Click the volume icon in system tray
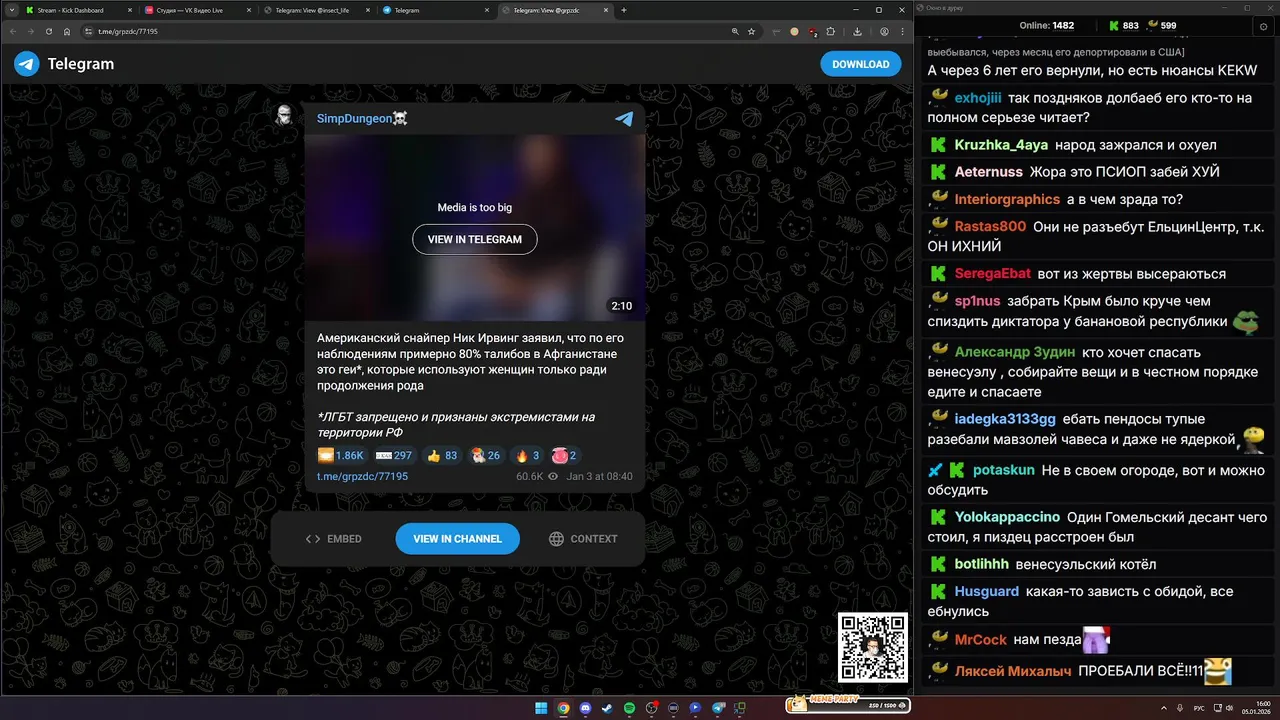The width and height of the screenshot is (1280, 720). [1230, 708]
